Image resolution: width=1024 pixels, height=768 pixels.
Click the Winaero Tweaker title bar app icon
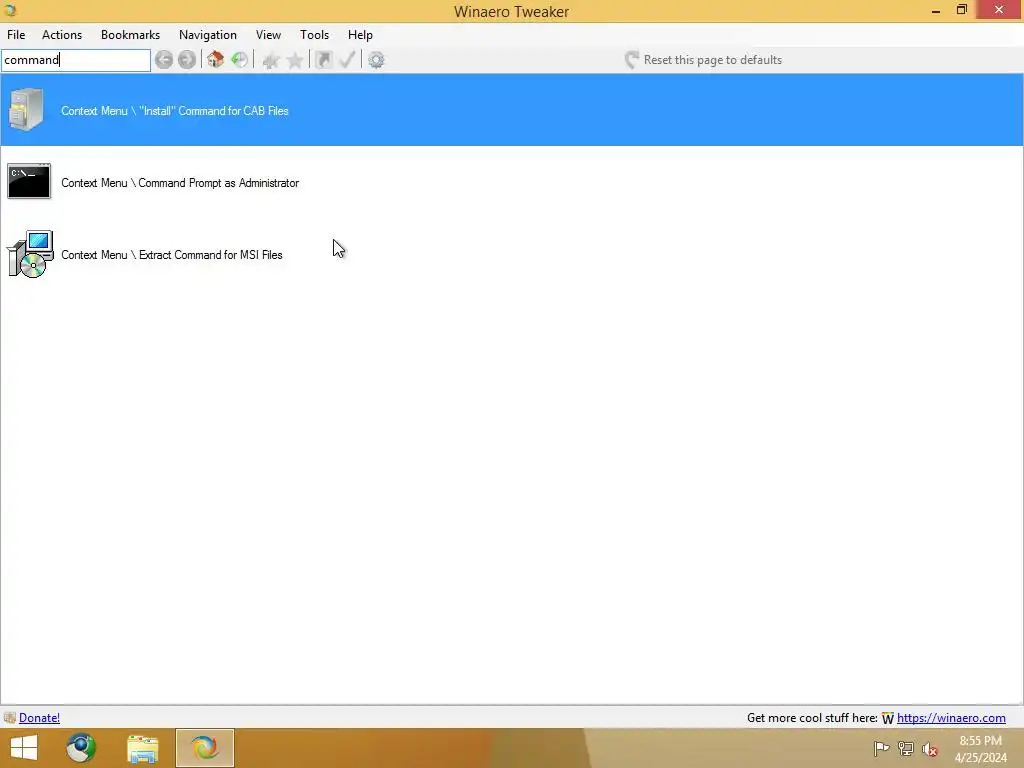(x=10, y=10)
